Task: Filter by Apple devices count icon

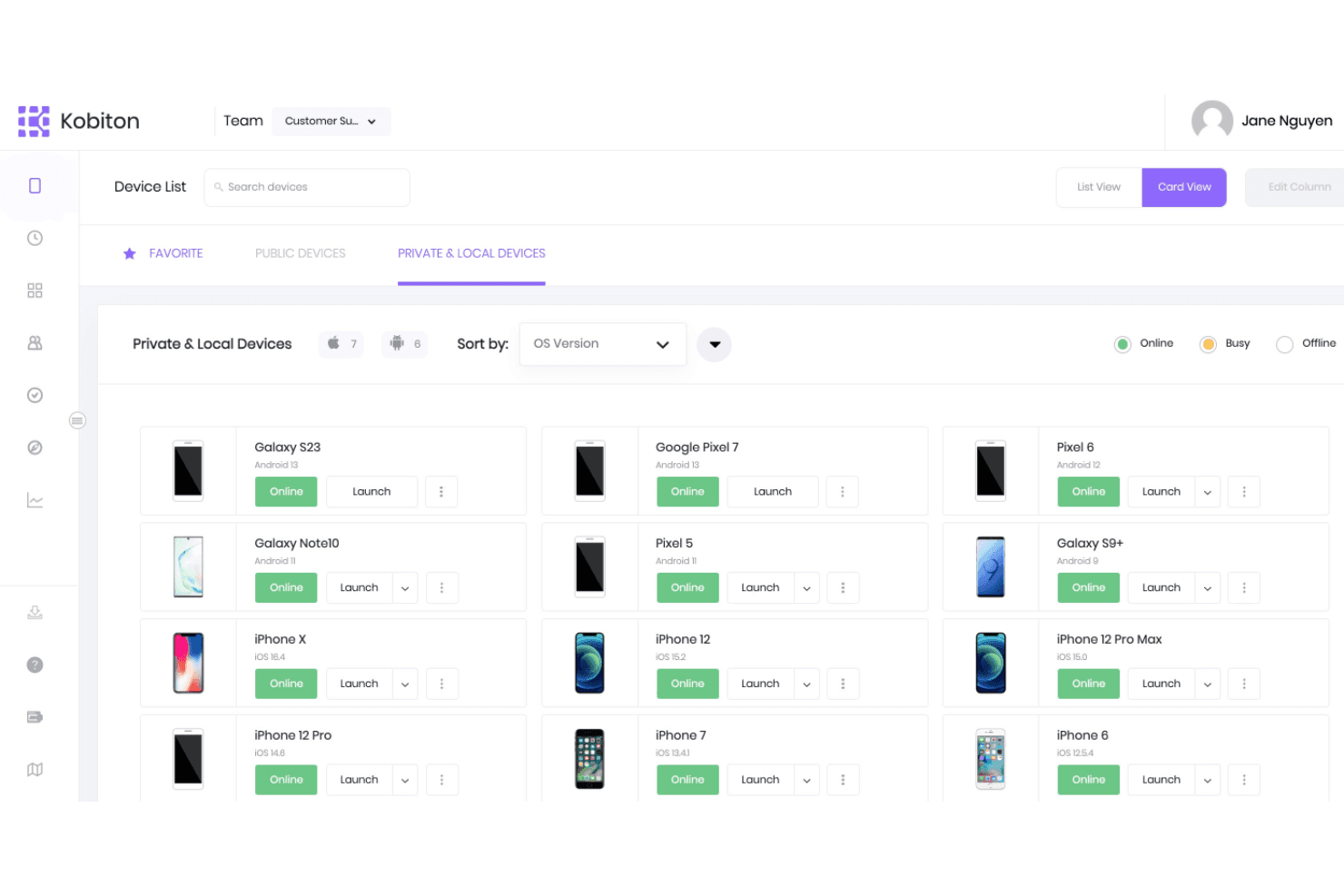Action: click(x=341, y=344)
